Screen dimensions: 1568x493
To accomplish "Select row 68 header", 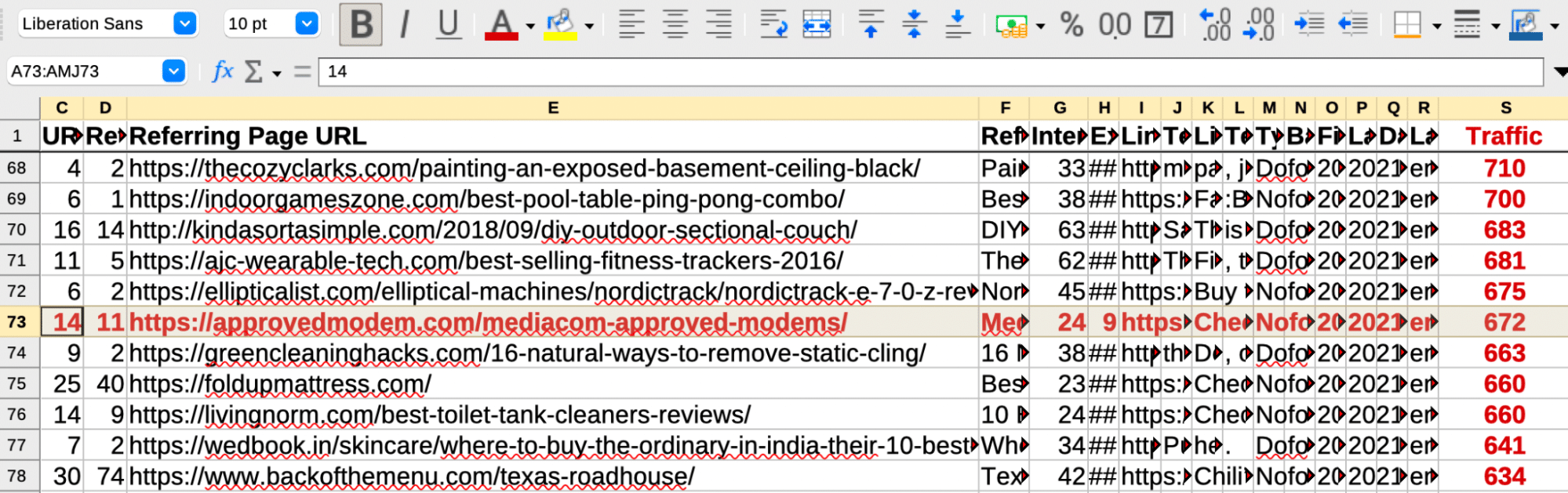I will tap(20, 169).
